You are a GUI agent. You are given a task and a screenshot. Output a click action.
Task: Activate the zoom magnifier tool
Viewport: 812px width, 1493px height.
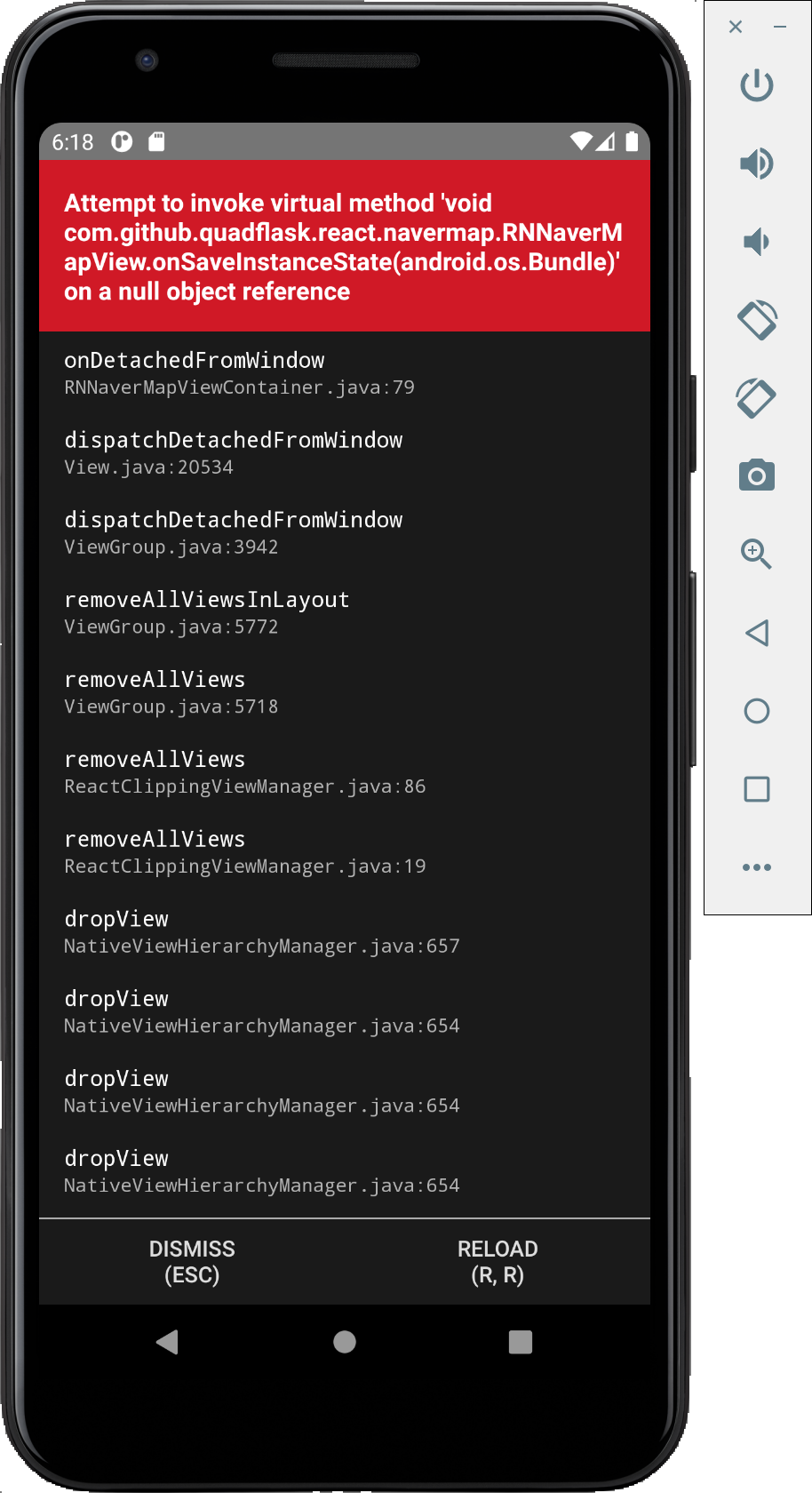756,554
